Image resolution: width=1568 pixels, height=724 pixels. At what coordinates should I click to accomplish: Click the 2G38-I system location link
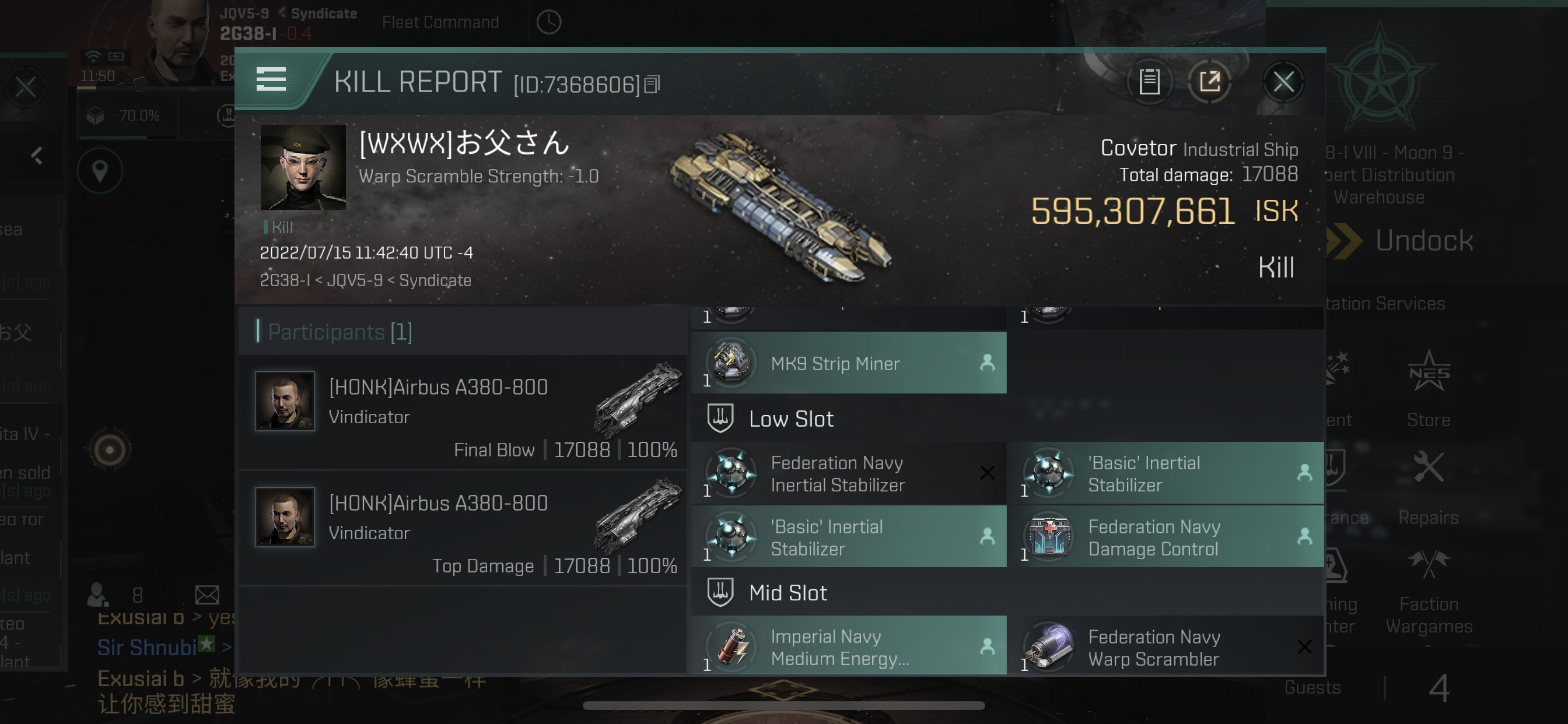(284, 280)
